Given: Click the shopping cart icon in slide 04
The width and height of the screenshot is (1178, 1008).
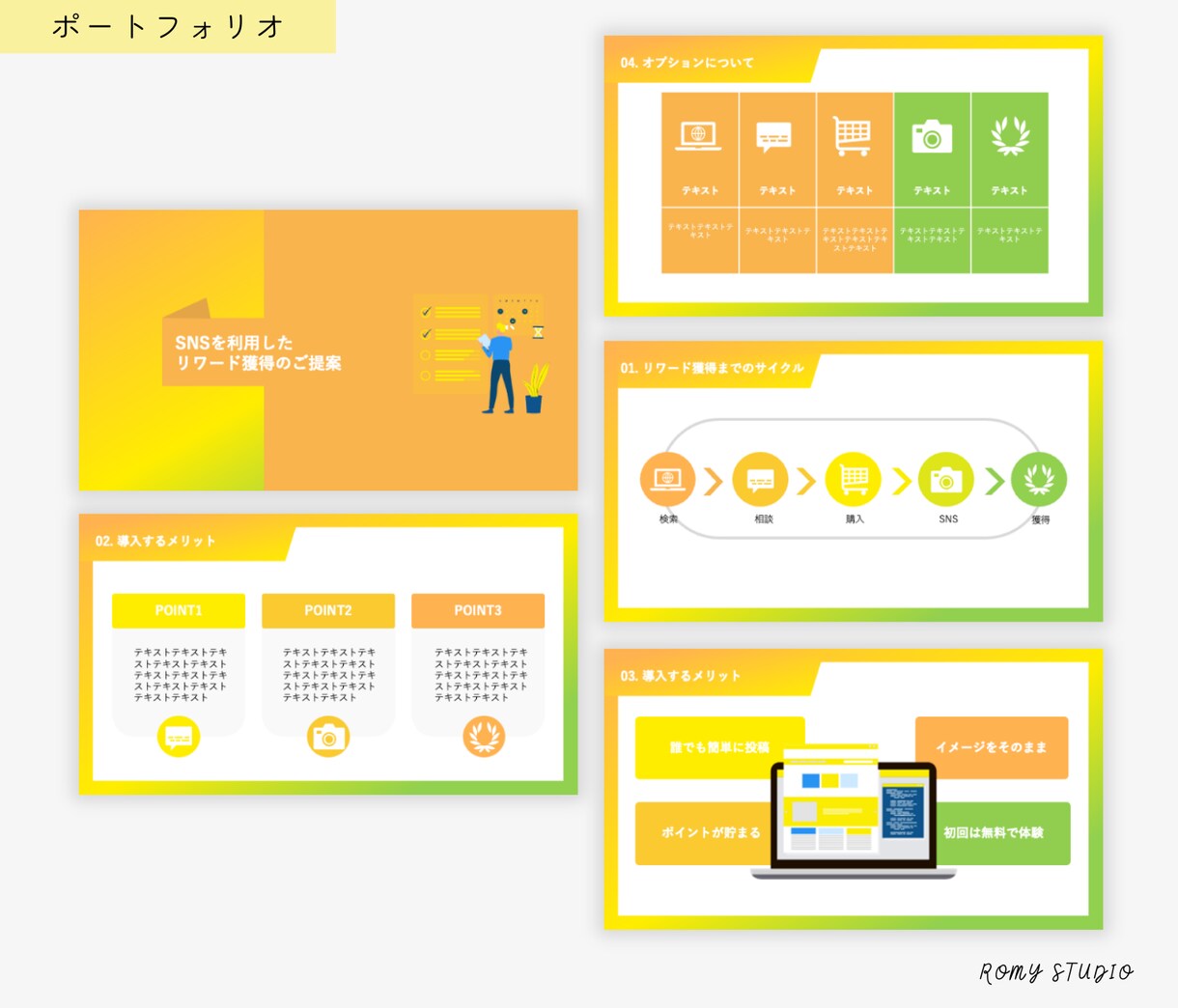Looking at the screenshot, I should (x=853, y=136).
